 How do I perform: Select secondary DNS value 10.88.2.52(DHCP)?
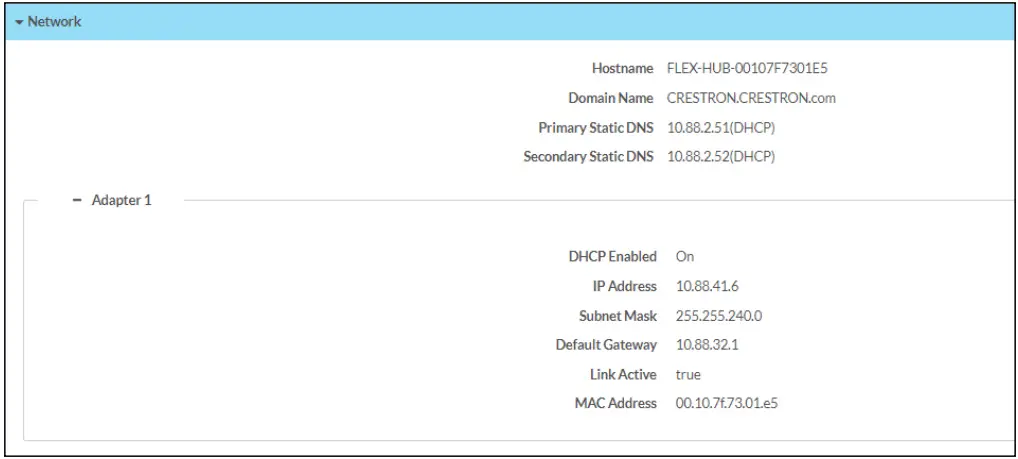tap(721, 157)
